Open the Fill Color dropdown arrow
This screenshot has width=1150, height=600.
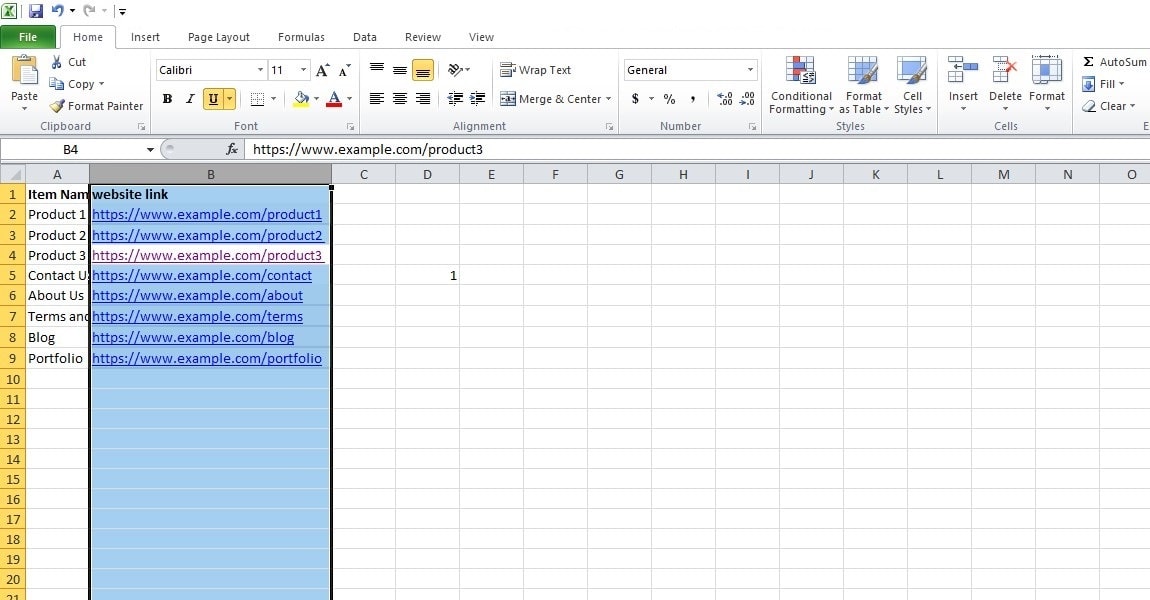coord(315,99)
